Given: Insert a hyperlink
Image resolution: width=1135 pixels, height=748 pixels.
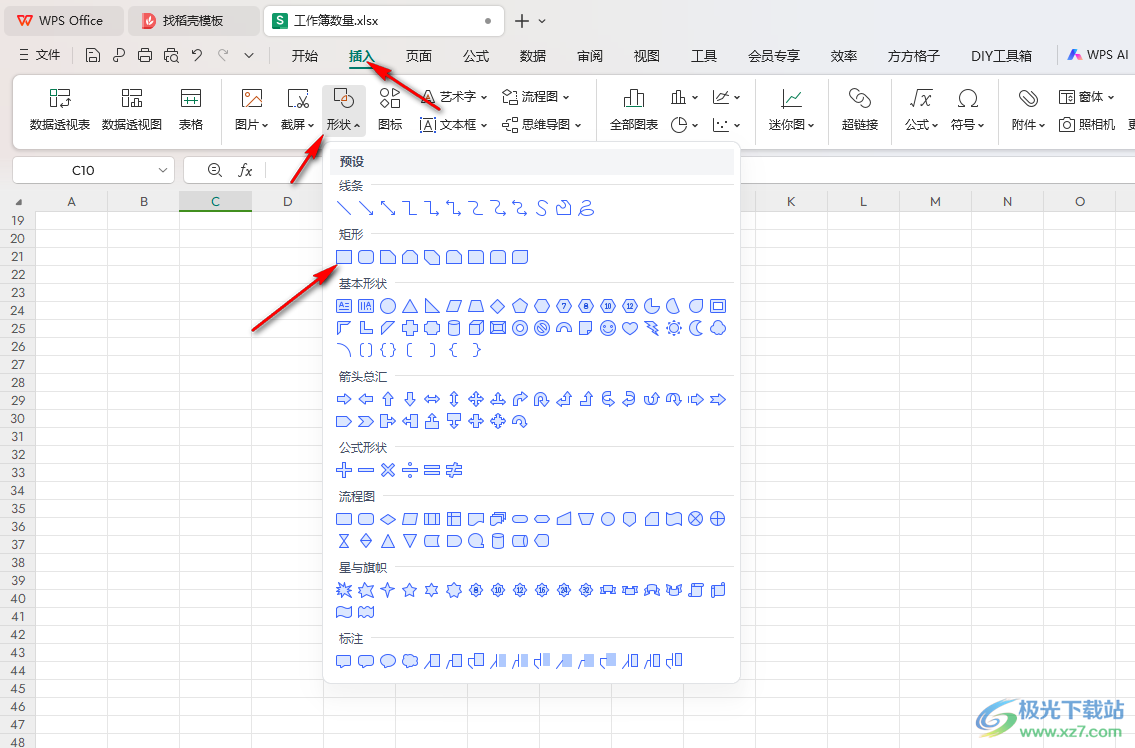Looking at the screenshot, I should [x=859, y=109].
